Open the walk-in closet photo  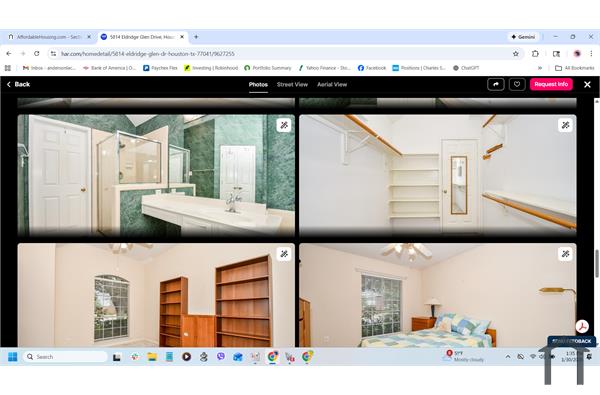(x=438, y=175)
